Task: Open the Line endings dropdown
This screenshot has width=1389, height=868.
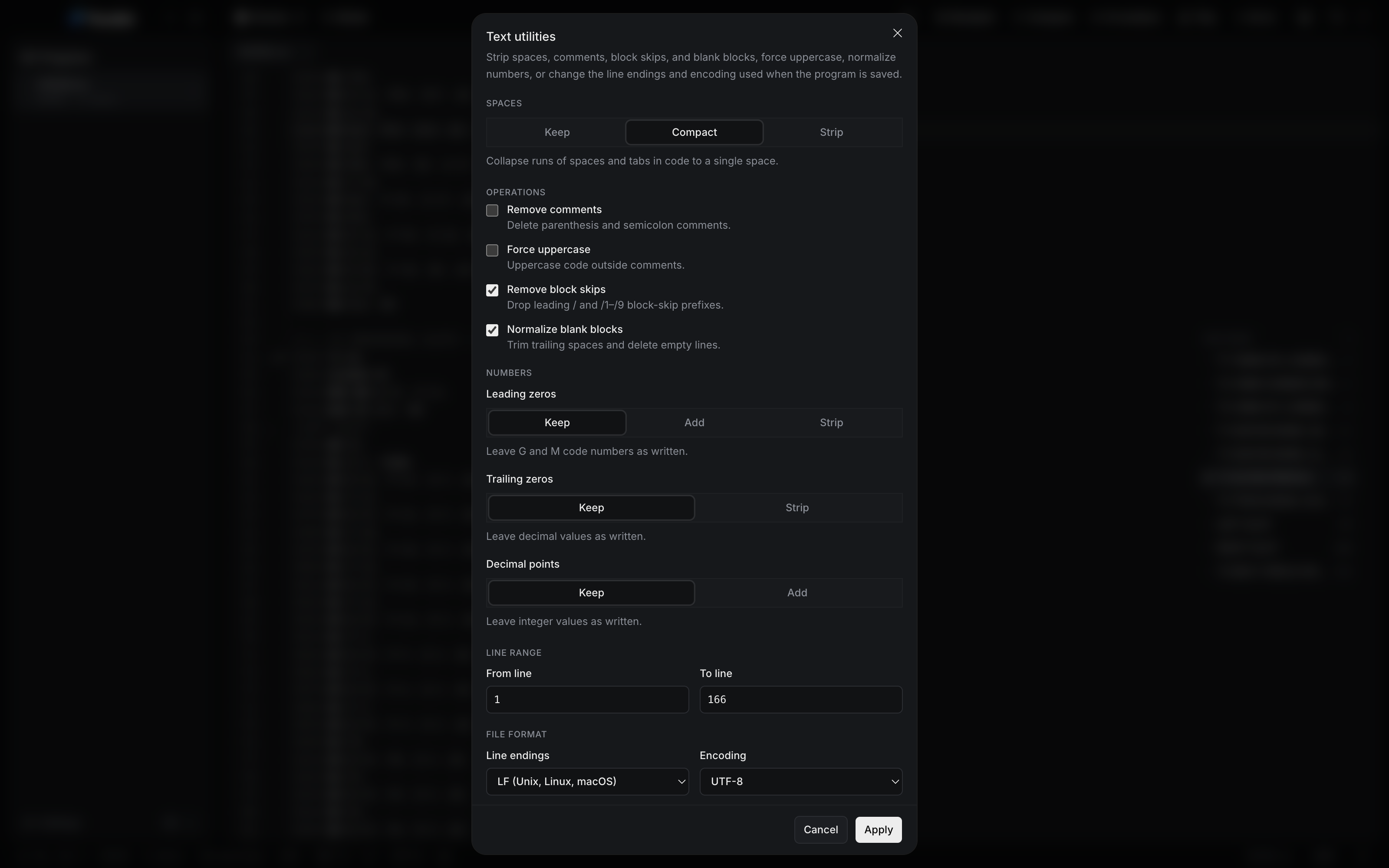Action: click(x=587, y=781)
